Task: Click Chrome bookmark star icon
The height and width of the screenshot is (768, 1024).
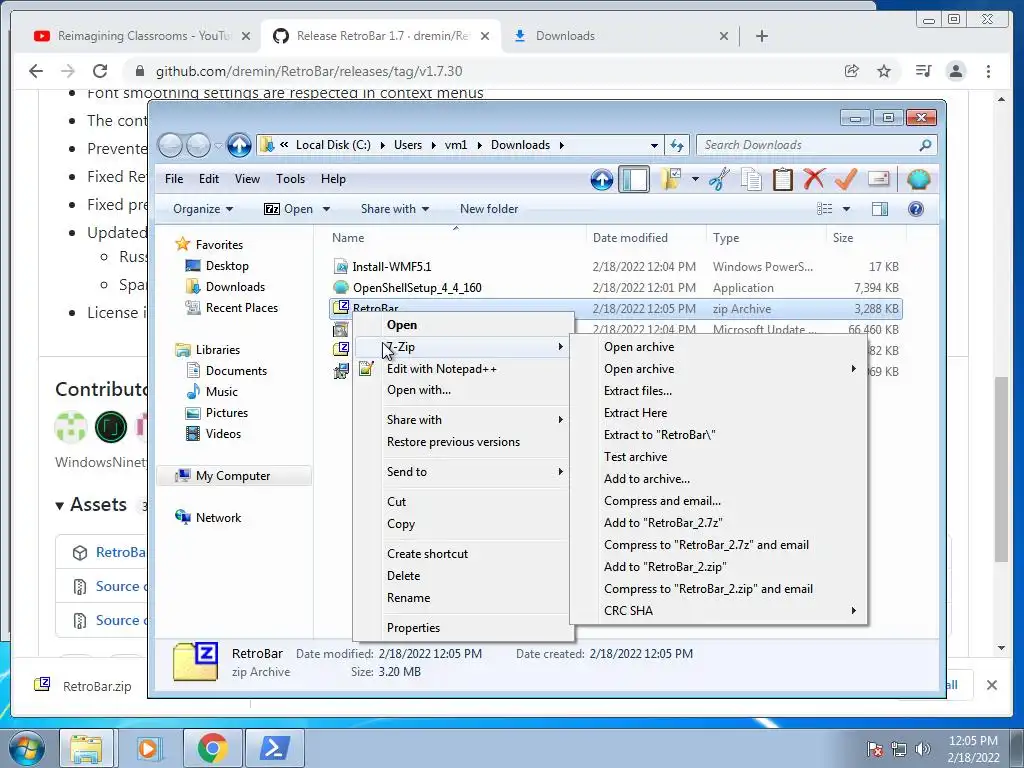Action: 884,71
